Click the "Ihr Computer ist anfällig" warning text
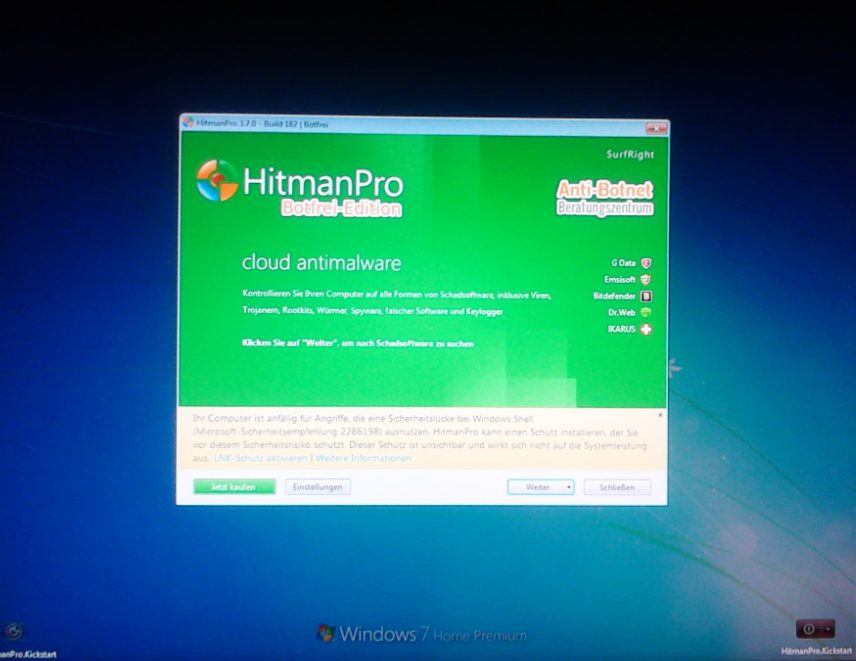The height and width of the screenshot is (661, 856). tap(419, 438)
